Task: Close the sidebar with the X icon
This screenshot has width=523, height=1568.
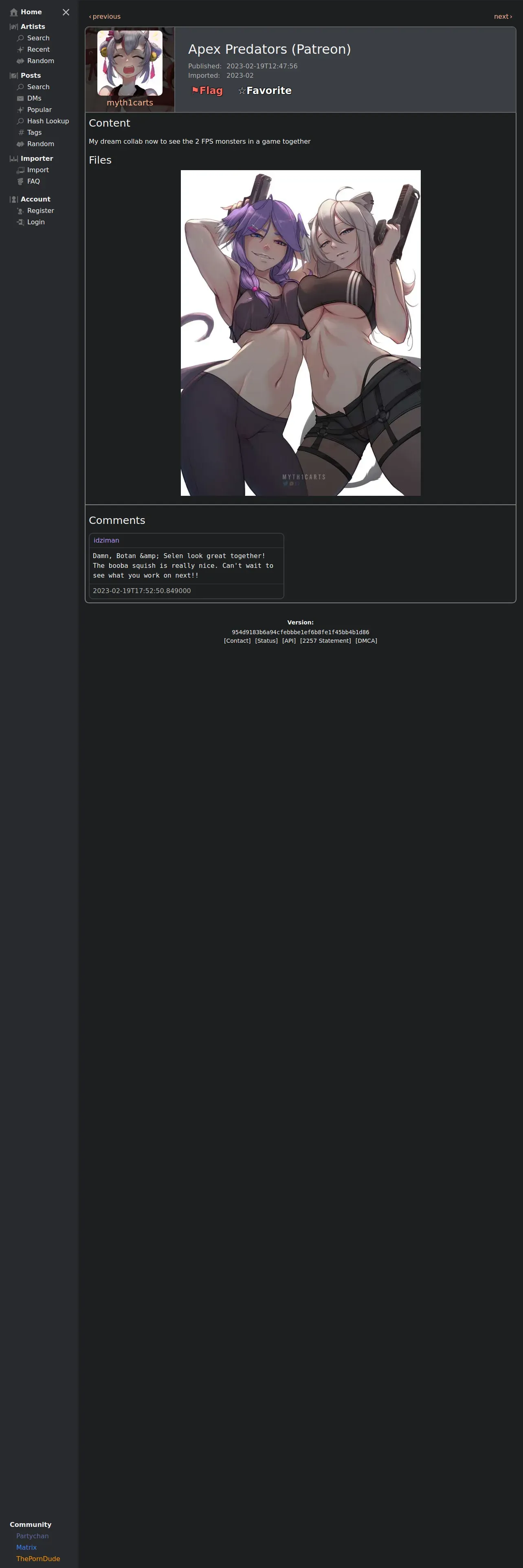Action: coord(66,12)
